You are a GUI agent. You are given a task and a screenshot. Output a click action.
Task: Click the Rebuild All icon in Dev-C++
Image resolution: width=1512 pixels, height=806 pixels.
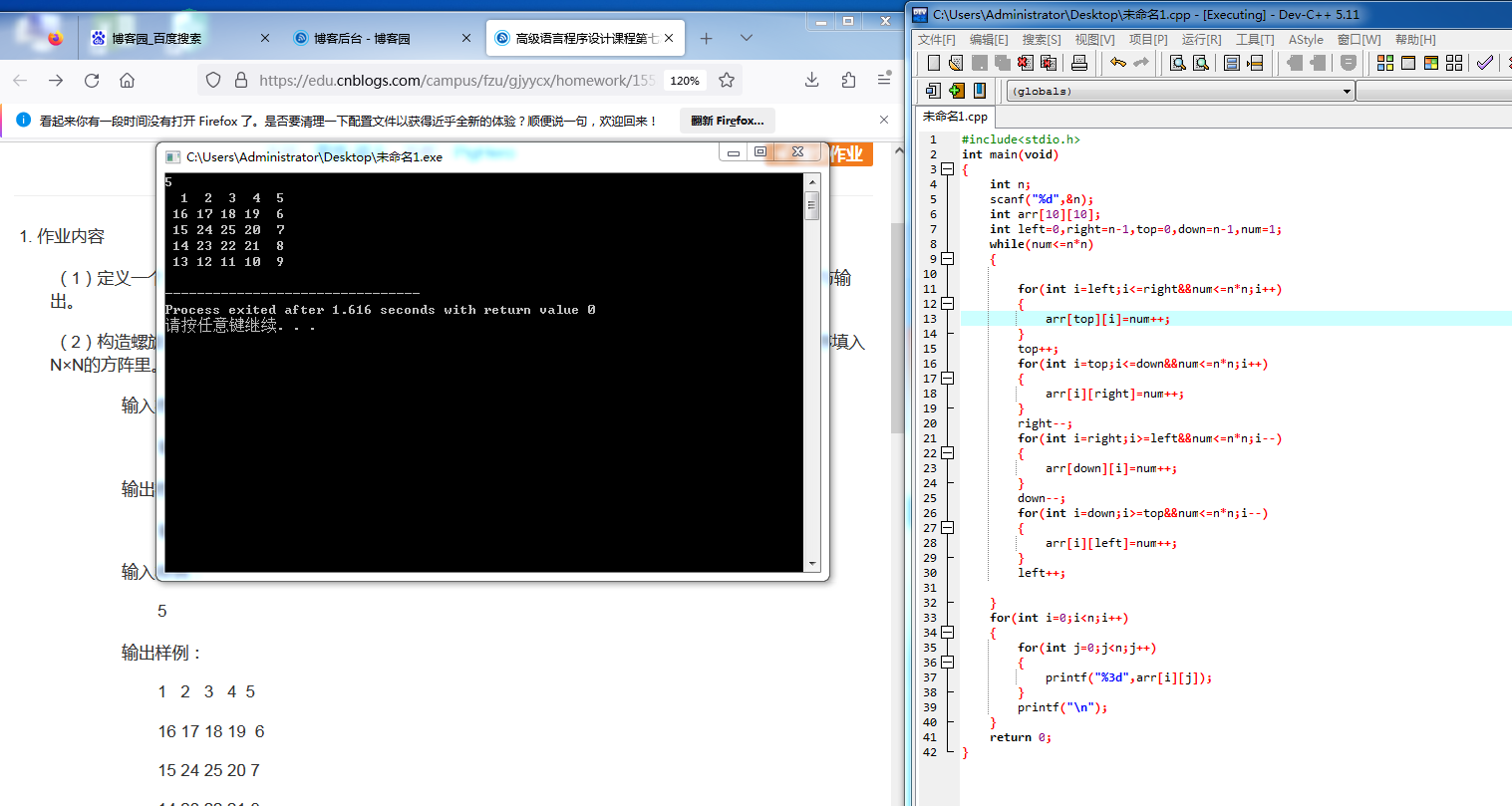click(x=1454, y=63)
